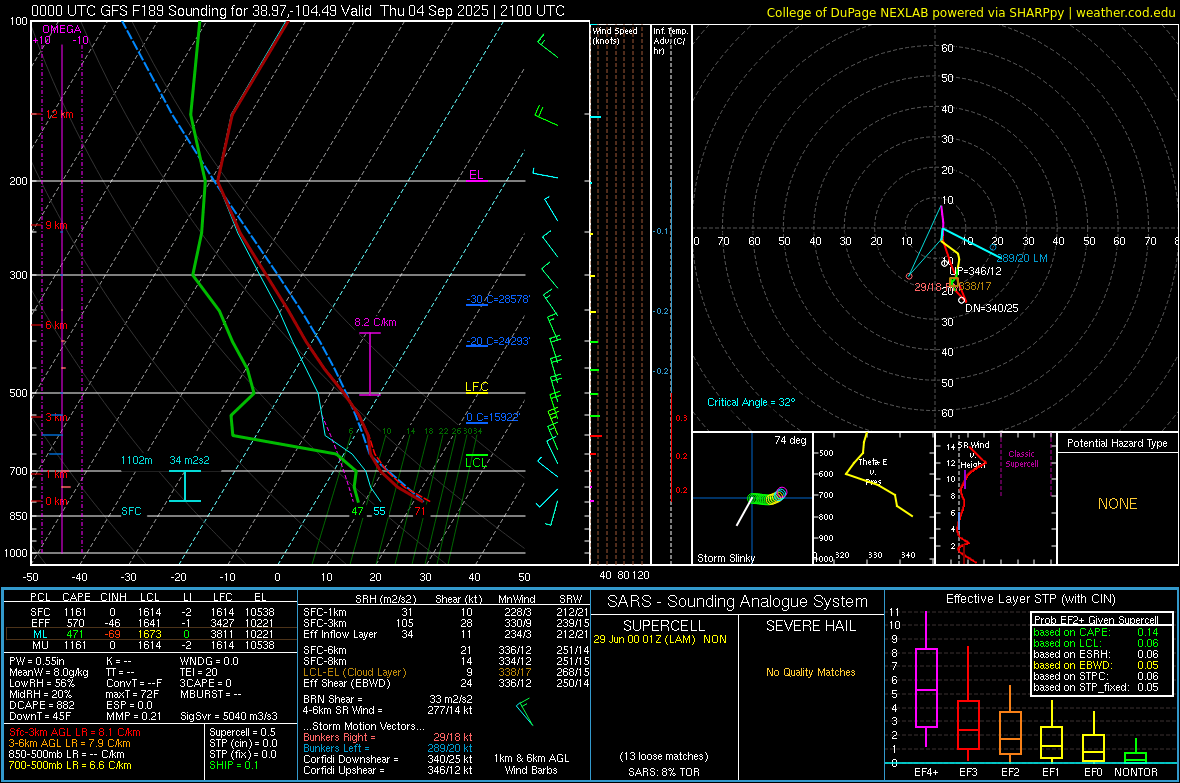Screen dimensions: 1180x783
Task: Click the DCAPE = 882 value
Action: (x=41, y=705)
